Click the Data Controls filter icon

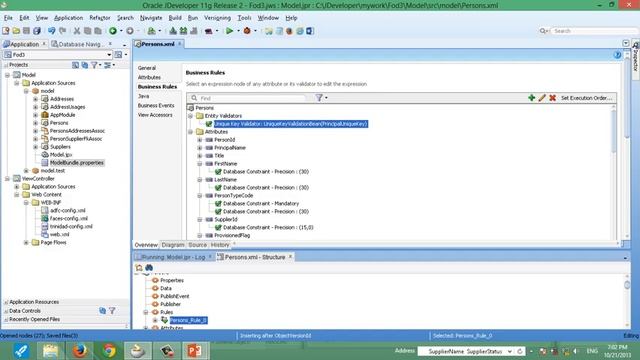(112, 311)
